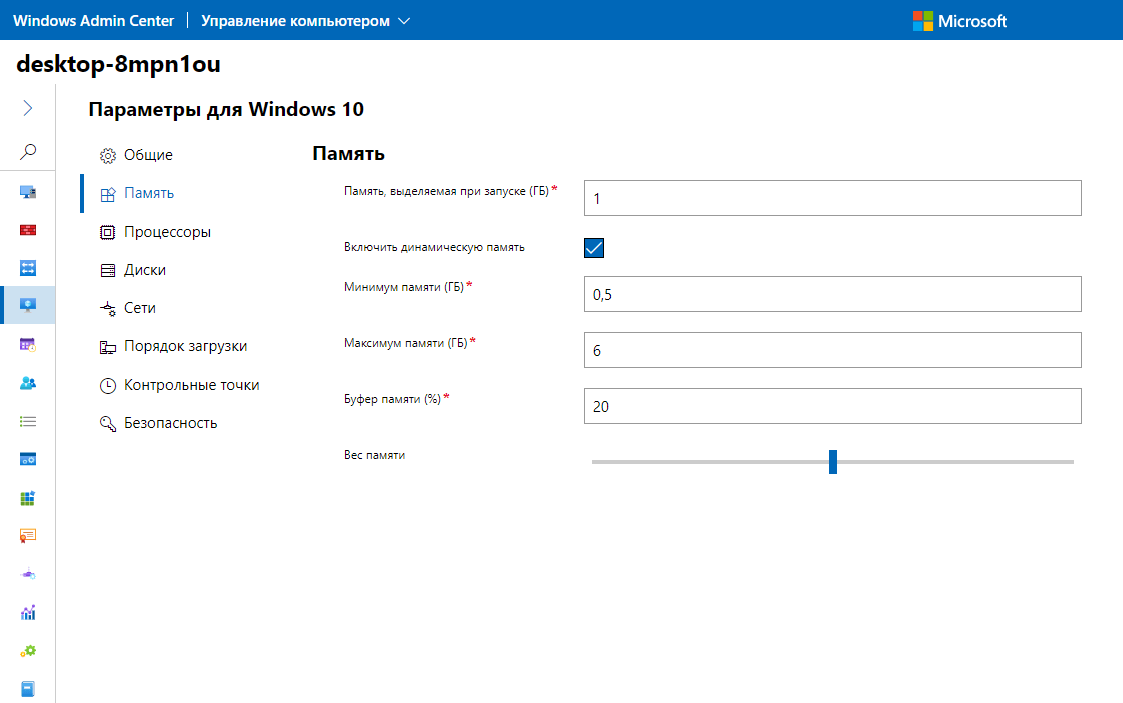This screenshot has height=703, width=1123.
Task: Open the sidebar search magnifier icon
Action: tap(28, 151)
